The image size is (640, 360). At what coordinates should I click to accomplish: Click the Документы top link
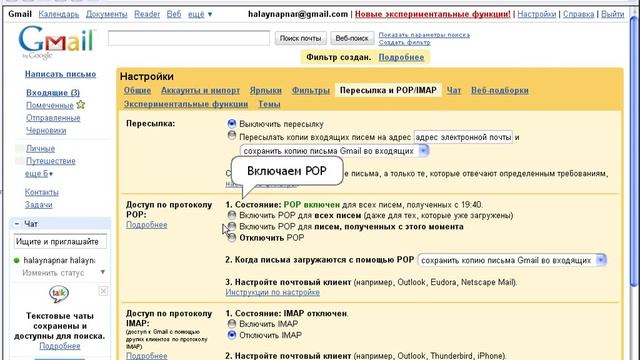pos(107,14)
